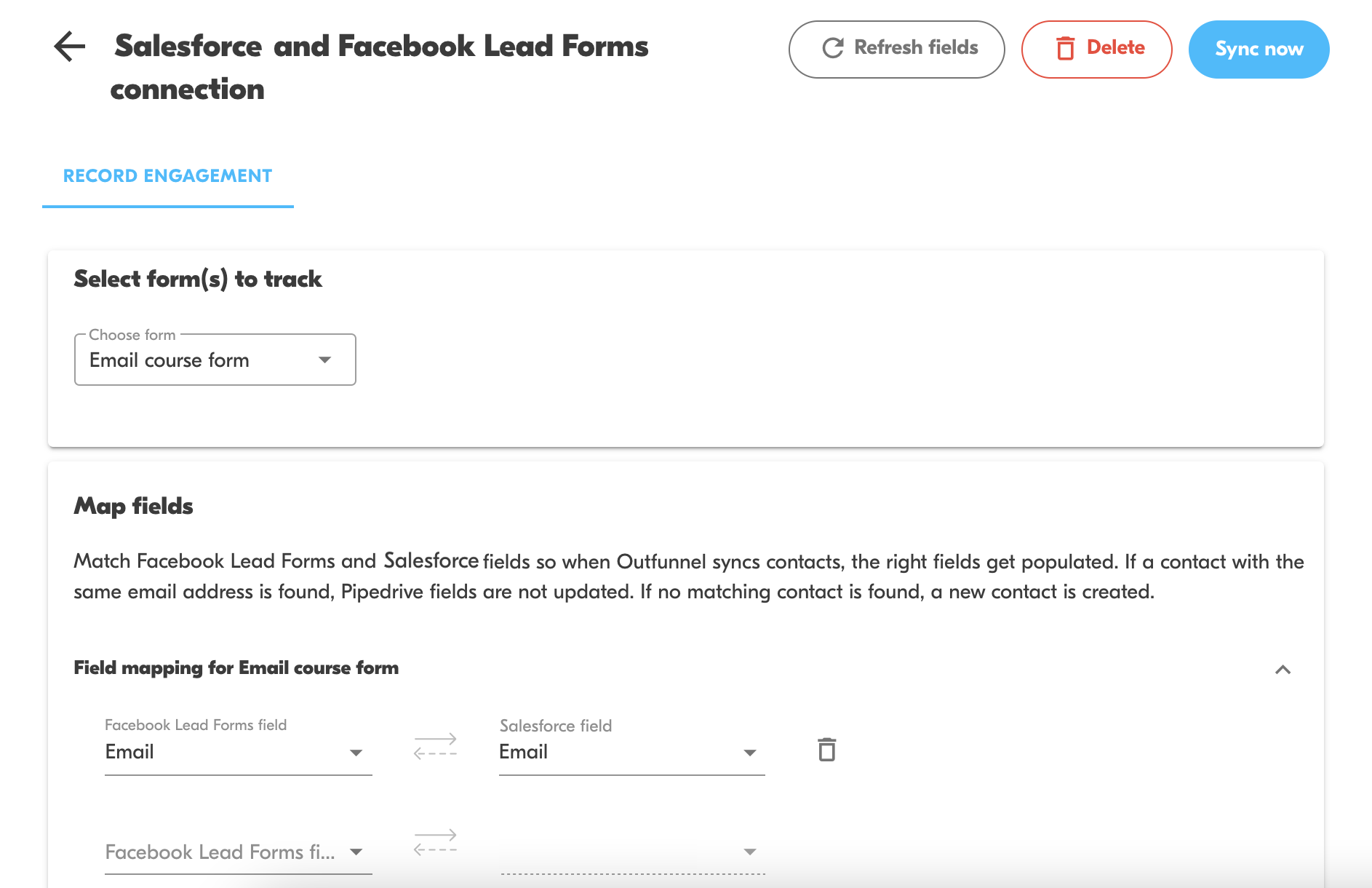Click the refresh icon in Refresh fields
This screenshot has height=888, width=1372.
[832, 48]
